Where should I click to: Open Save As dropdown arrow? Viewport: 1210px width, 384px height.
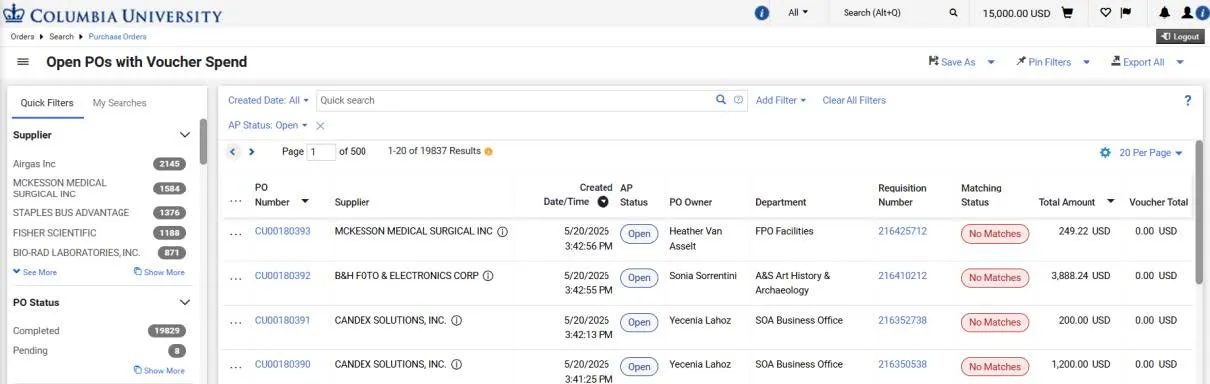[991, 62]
